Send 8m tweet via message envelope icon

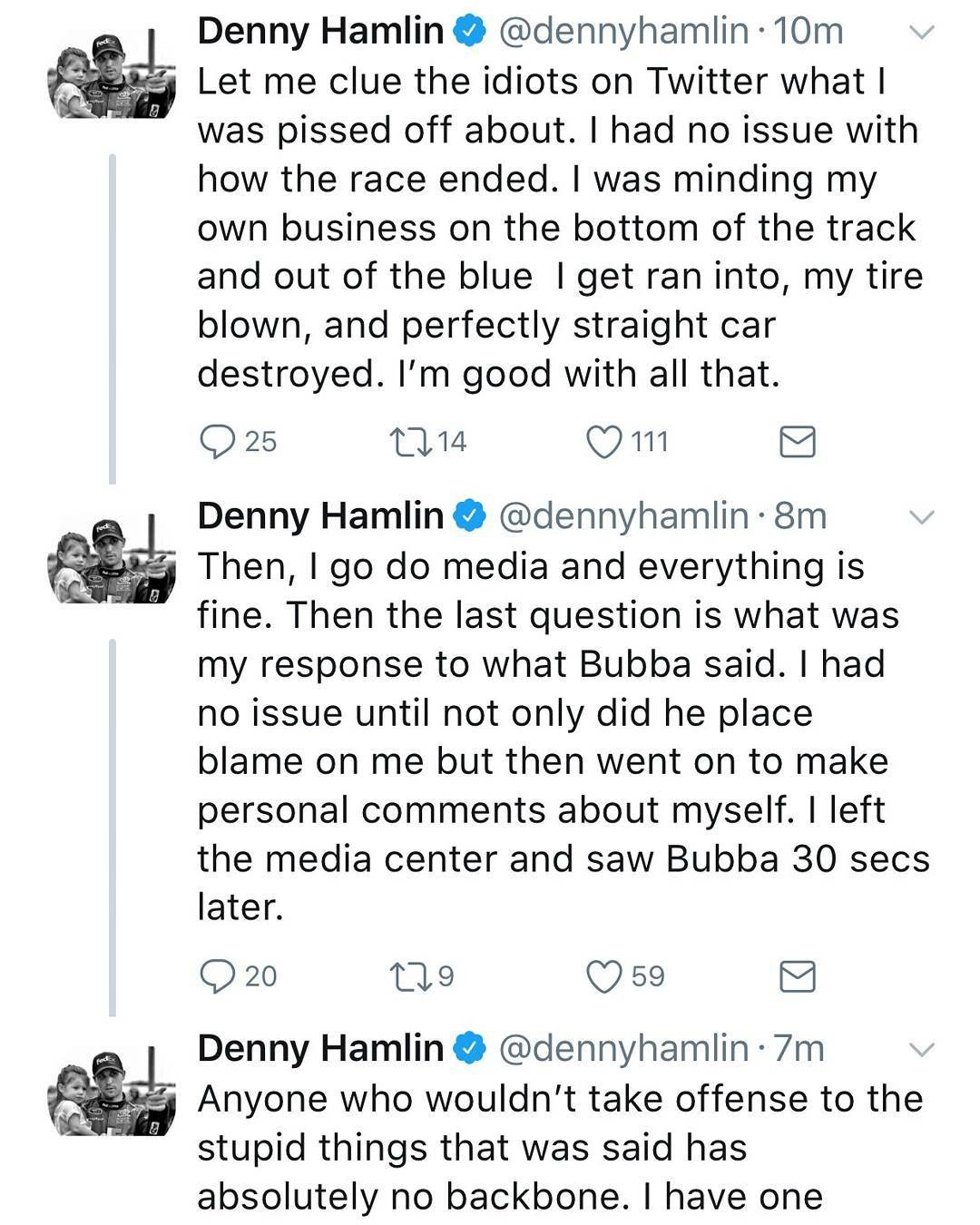(798, 976)
